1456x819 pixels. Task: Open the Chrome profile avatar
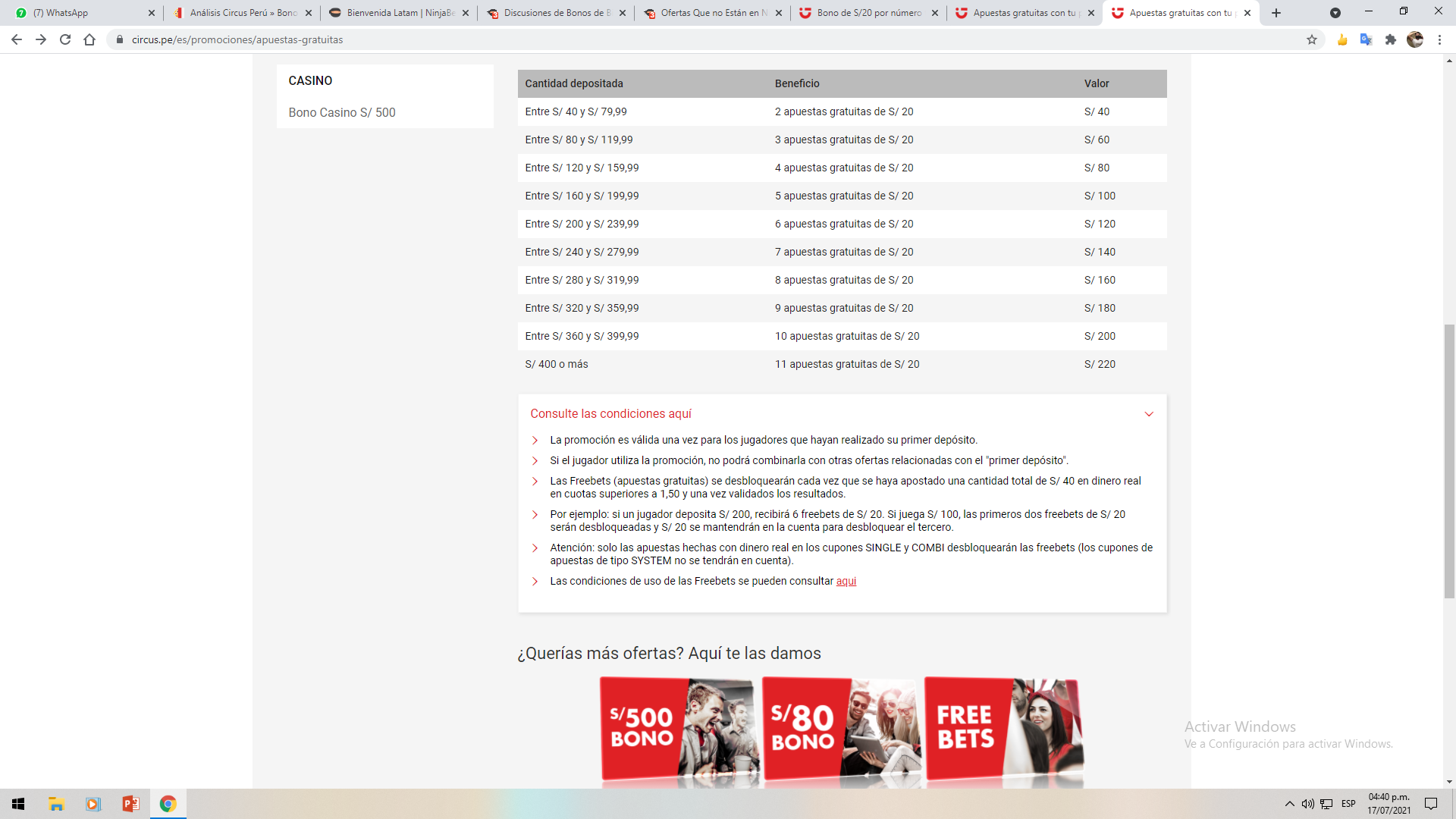pyautogui.click(x=1415, y=39)
